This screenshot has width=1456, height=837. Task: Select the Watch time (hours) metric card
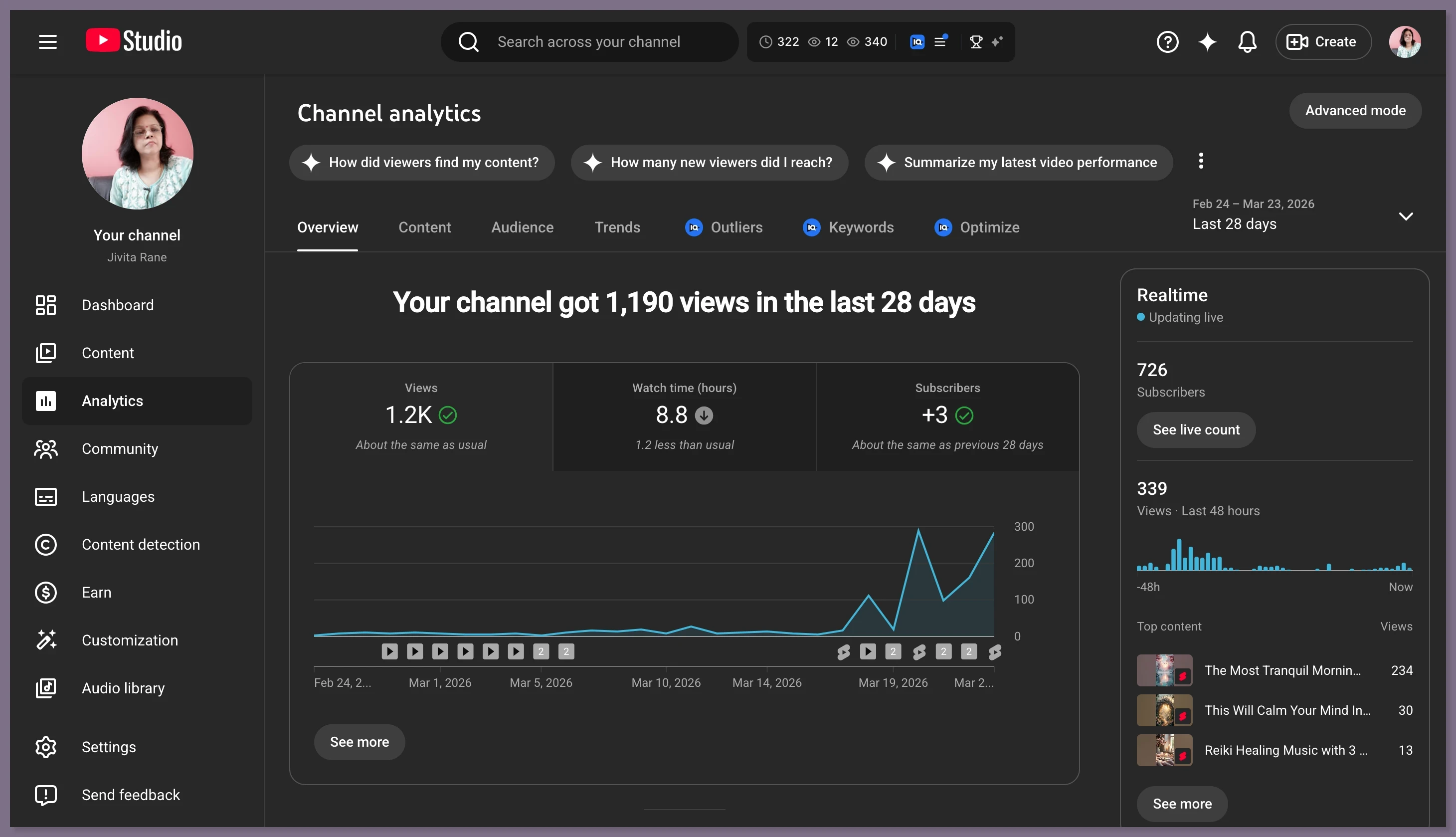tap(684, 416)
